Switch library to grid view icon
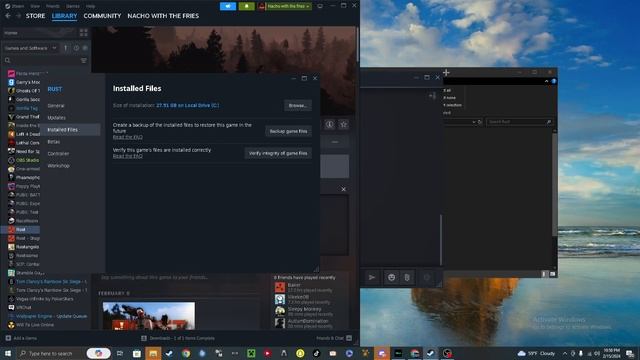640x360 pixels. [84, 33]
